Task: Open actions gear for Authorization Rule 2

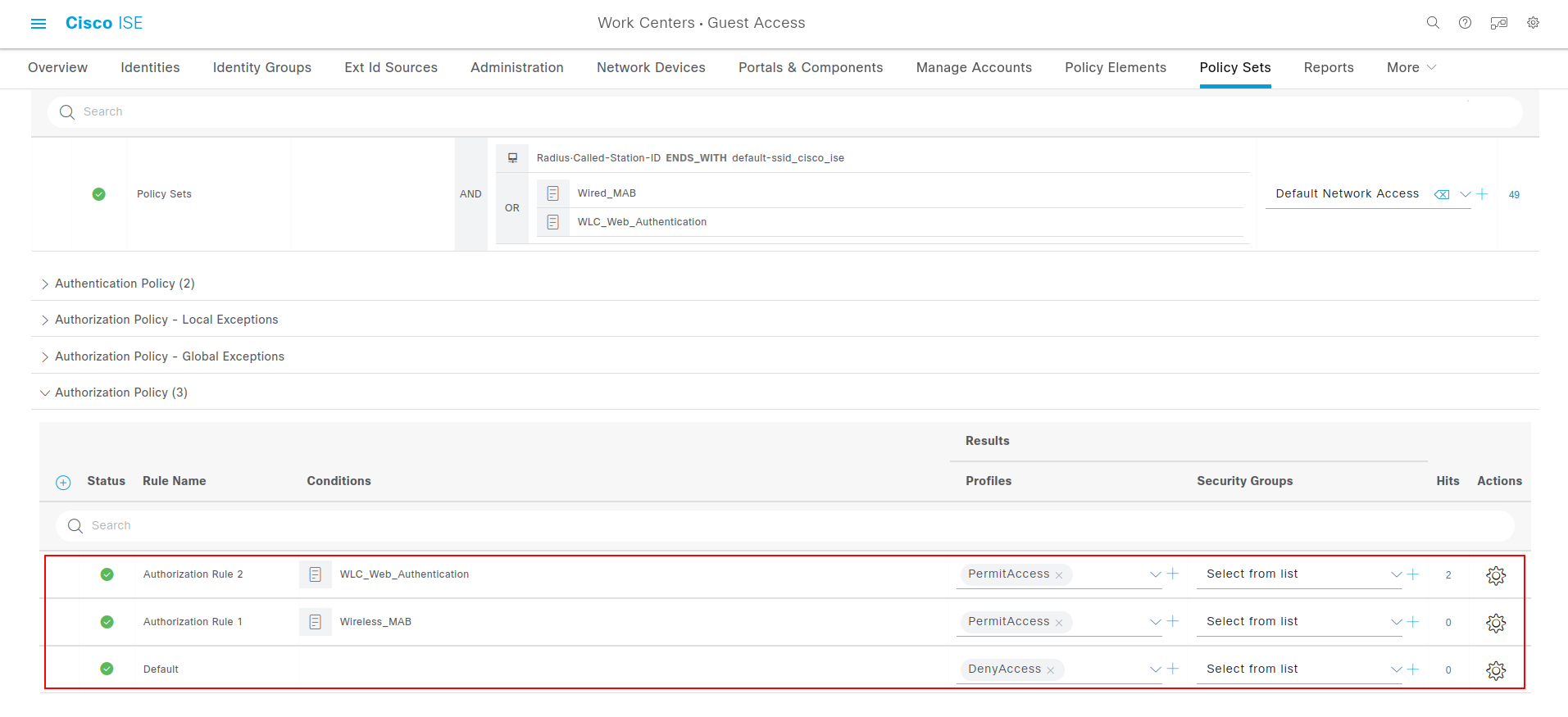Action: (x=1496, y=575)
